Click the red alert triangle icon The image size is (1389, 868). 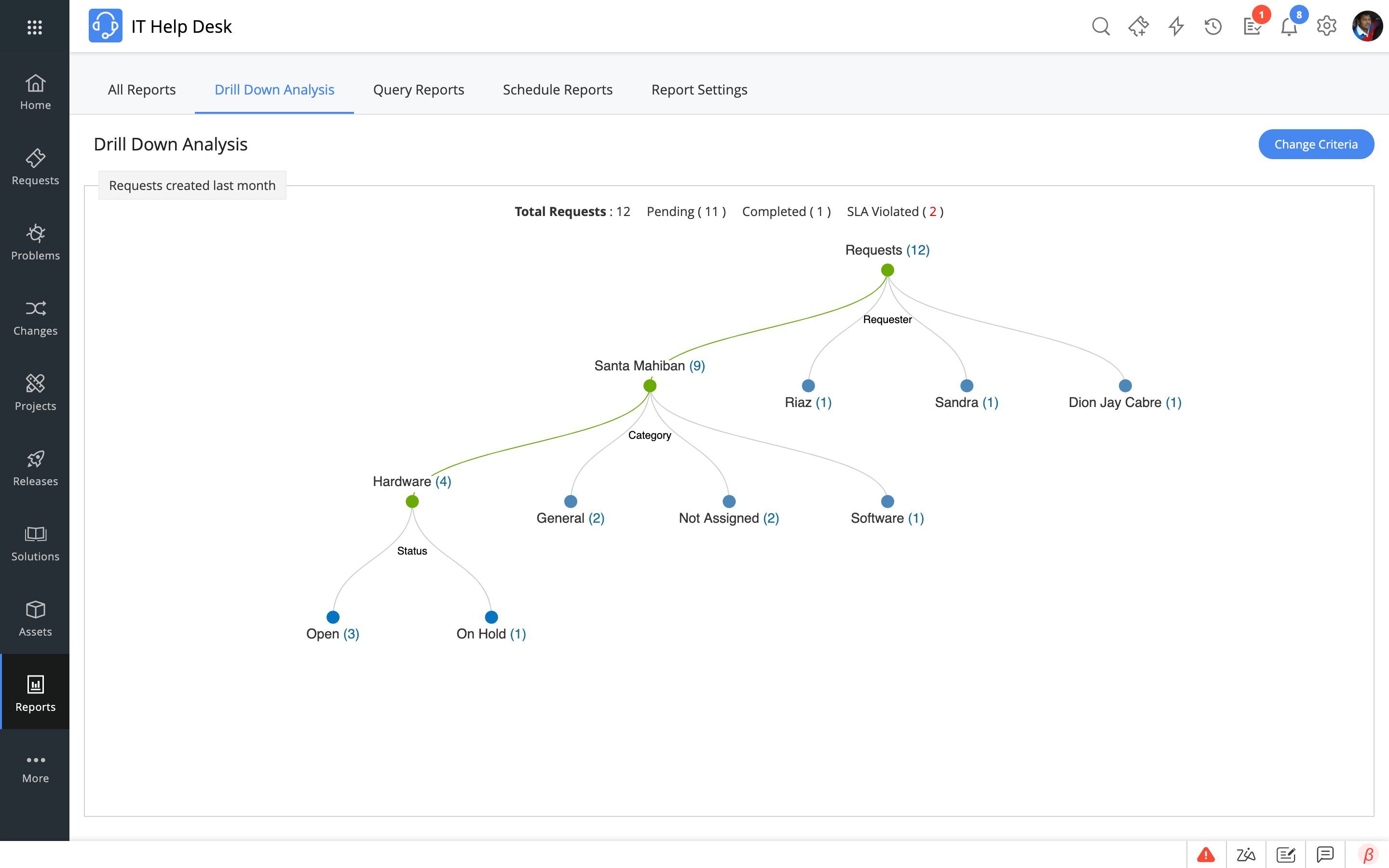(1206, 855)
